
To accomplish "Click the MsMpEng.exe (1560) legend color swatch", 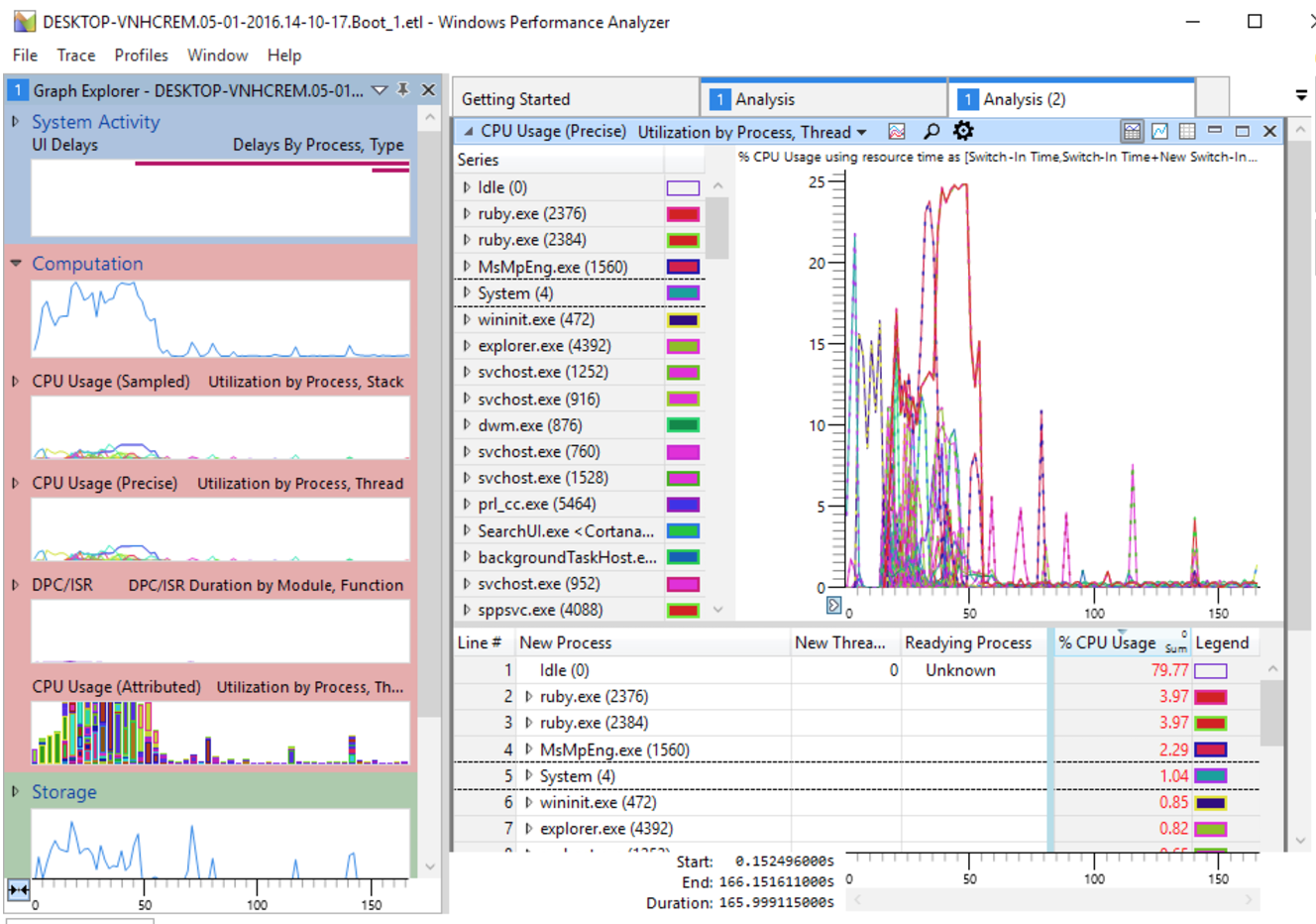I will 1210,750.
